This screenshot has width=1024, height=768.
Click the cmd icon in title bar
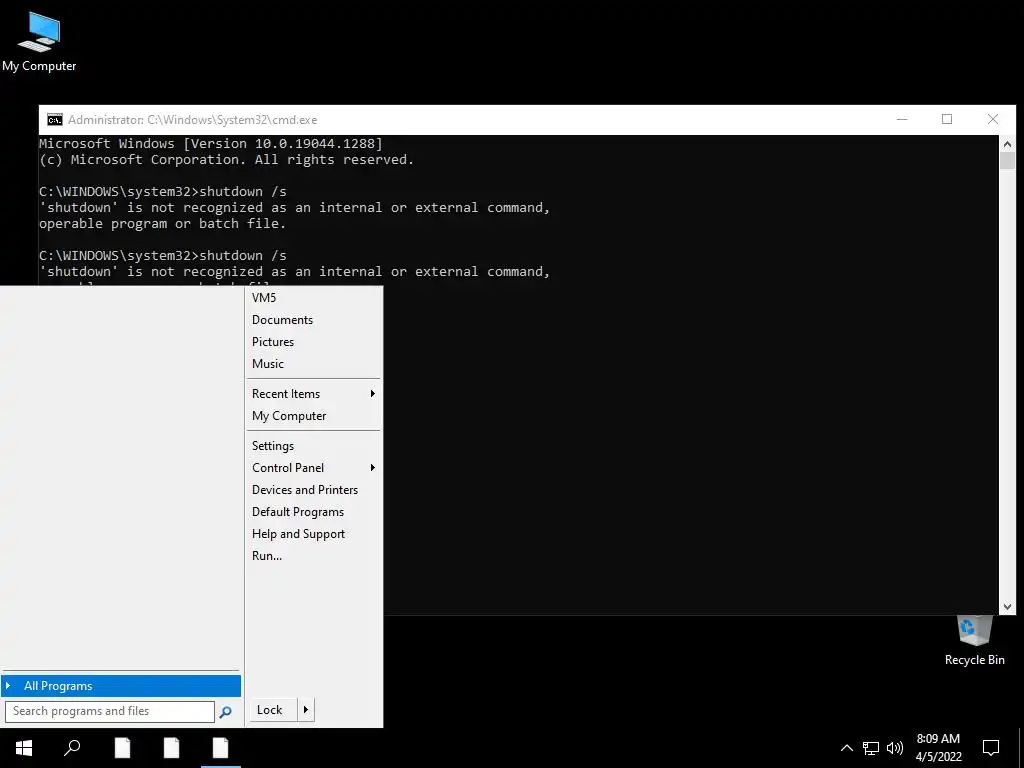click(x=55, y=120)
